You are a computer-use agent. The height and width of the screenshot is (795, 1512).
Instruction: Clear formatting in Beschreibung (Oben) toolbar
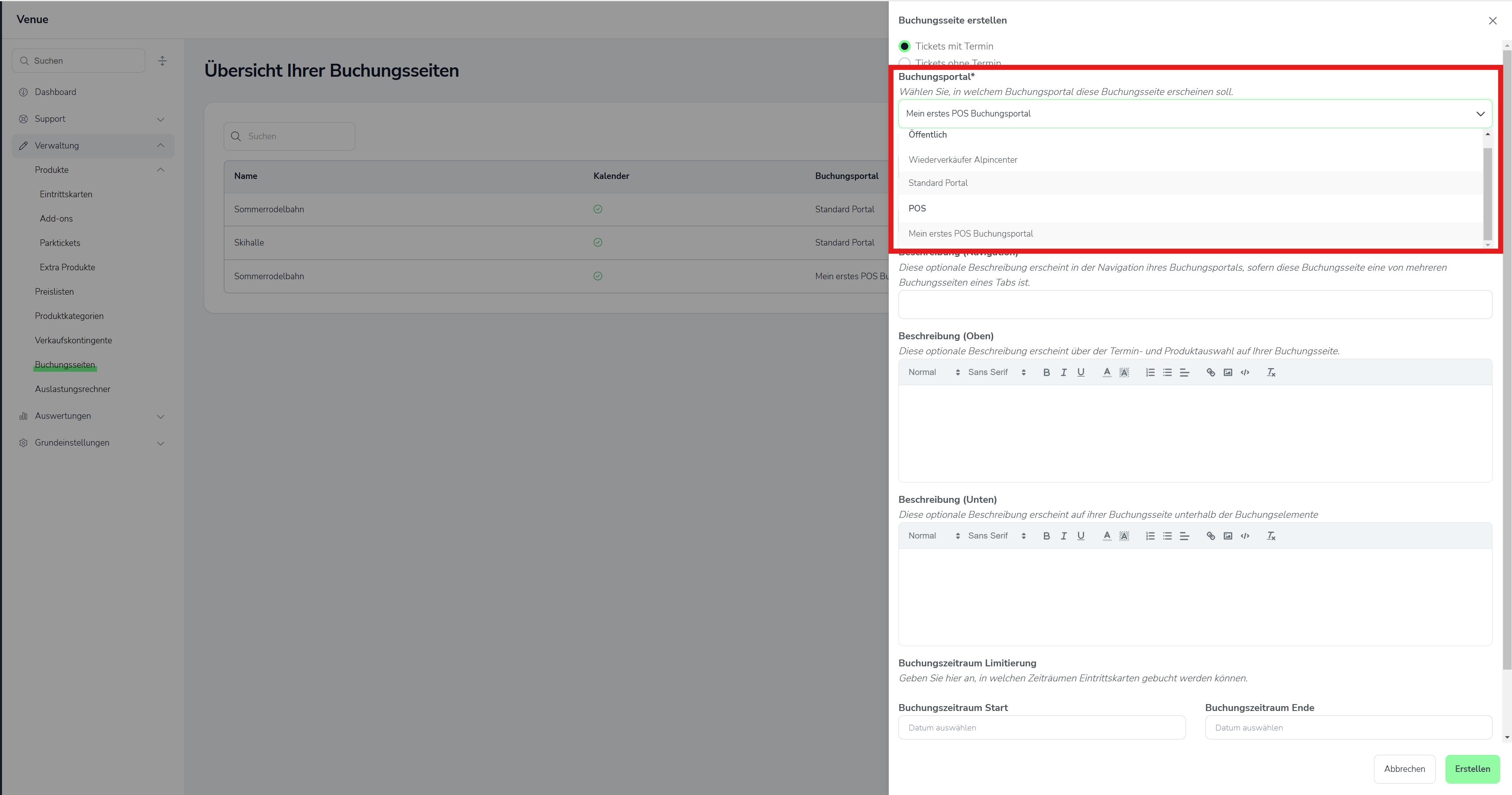pyautogui.click(x=1271, y=372)
